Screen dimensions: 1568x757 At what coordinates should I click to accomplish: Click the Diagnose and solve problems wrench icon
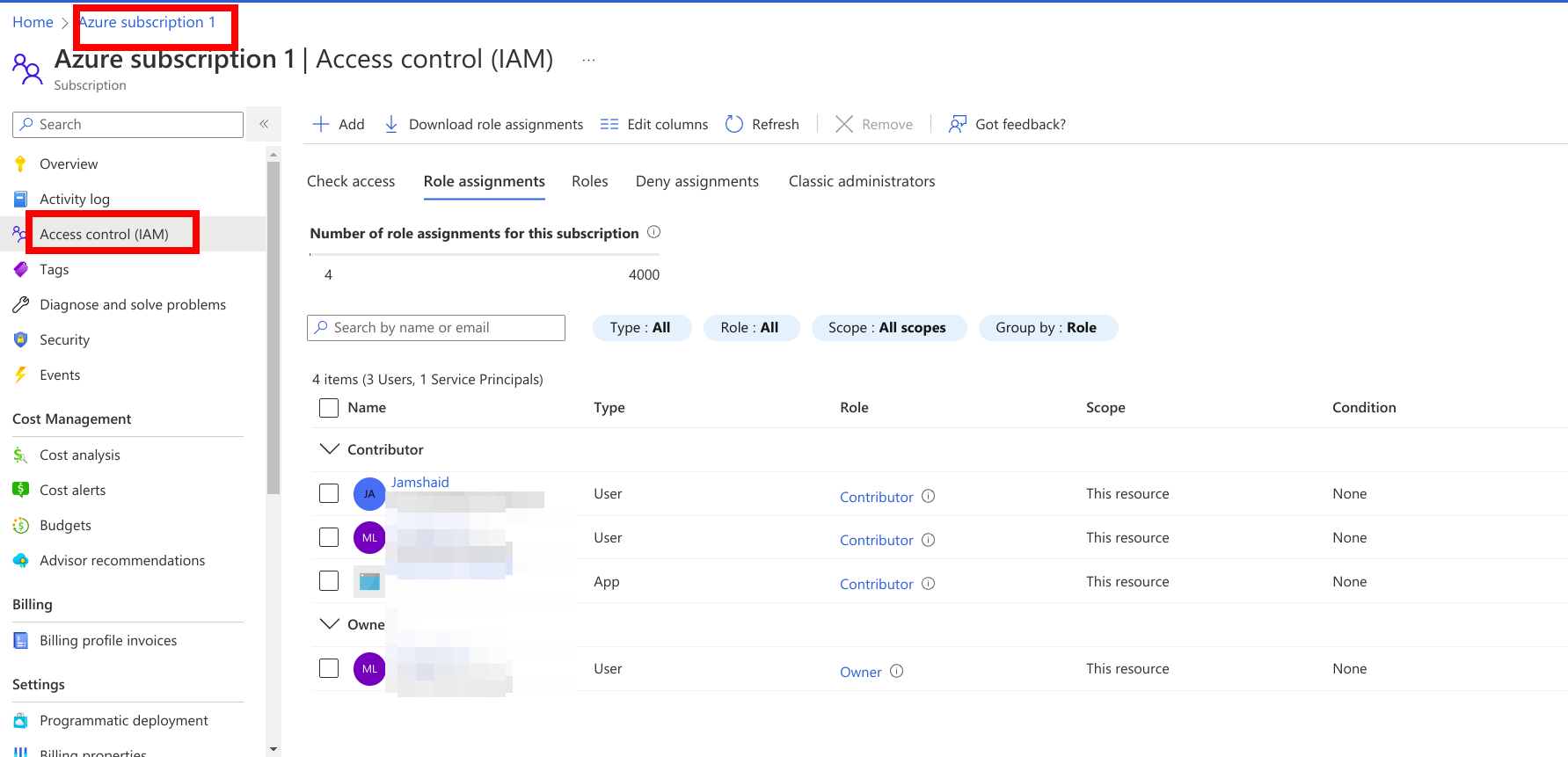click(x=20, y=304)
